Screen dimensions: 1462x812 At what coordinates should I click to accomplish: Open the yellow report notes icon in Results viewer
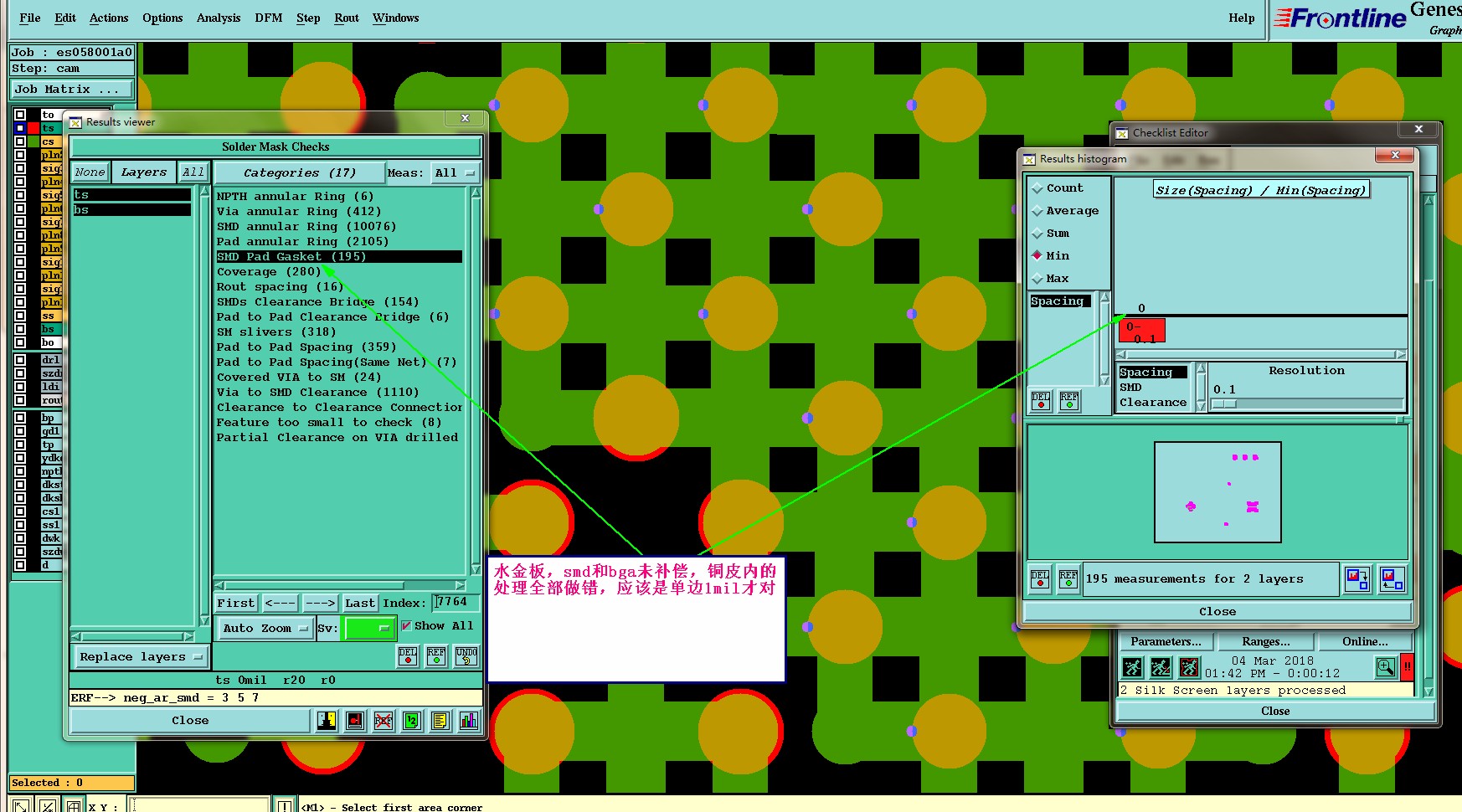point(440,720)
